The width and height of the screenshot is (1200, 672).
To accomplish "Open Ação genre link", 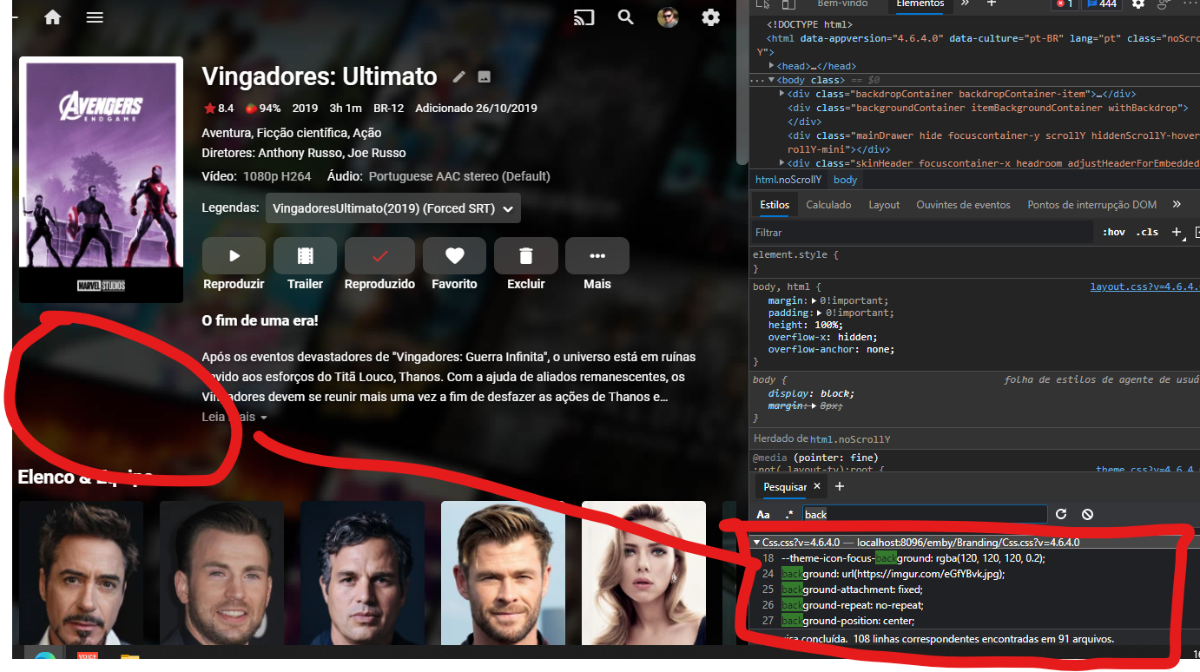I will click(369, 133).
